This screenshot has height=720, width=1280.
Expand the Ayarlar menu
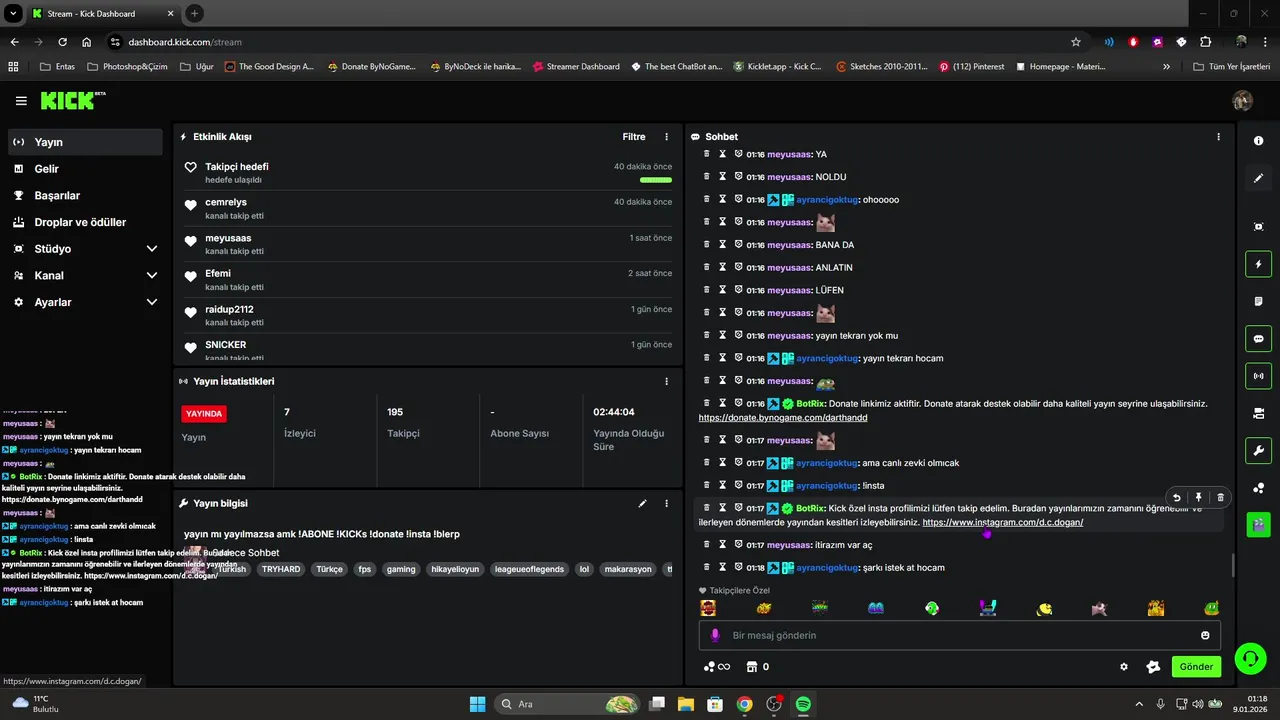85,302
